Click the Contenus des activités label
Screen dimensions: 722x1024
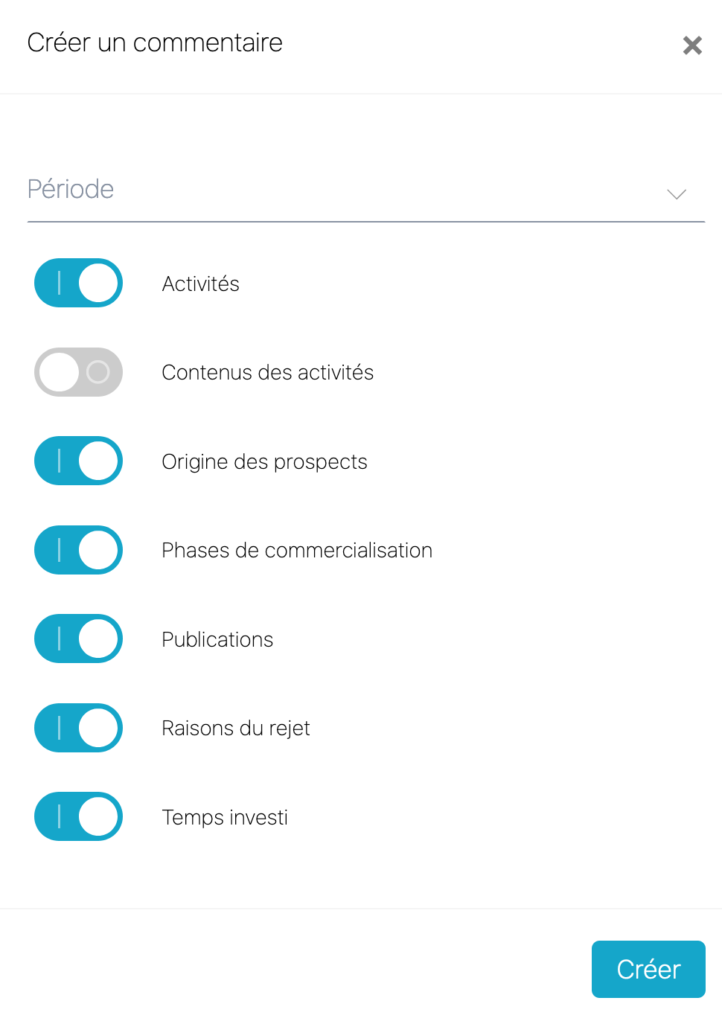click(268, 373)
